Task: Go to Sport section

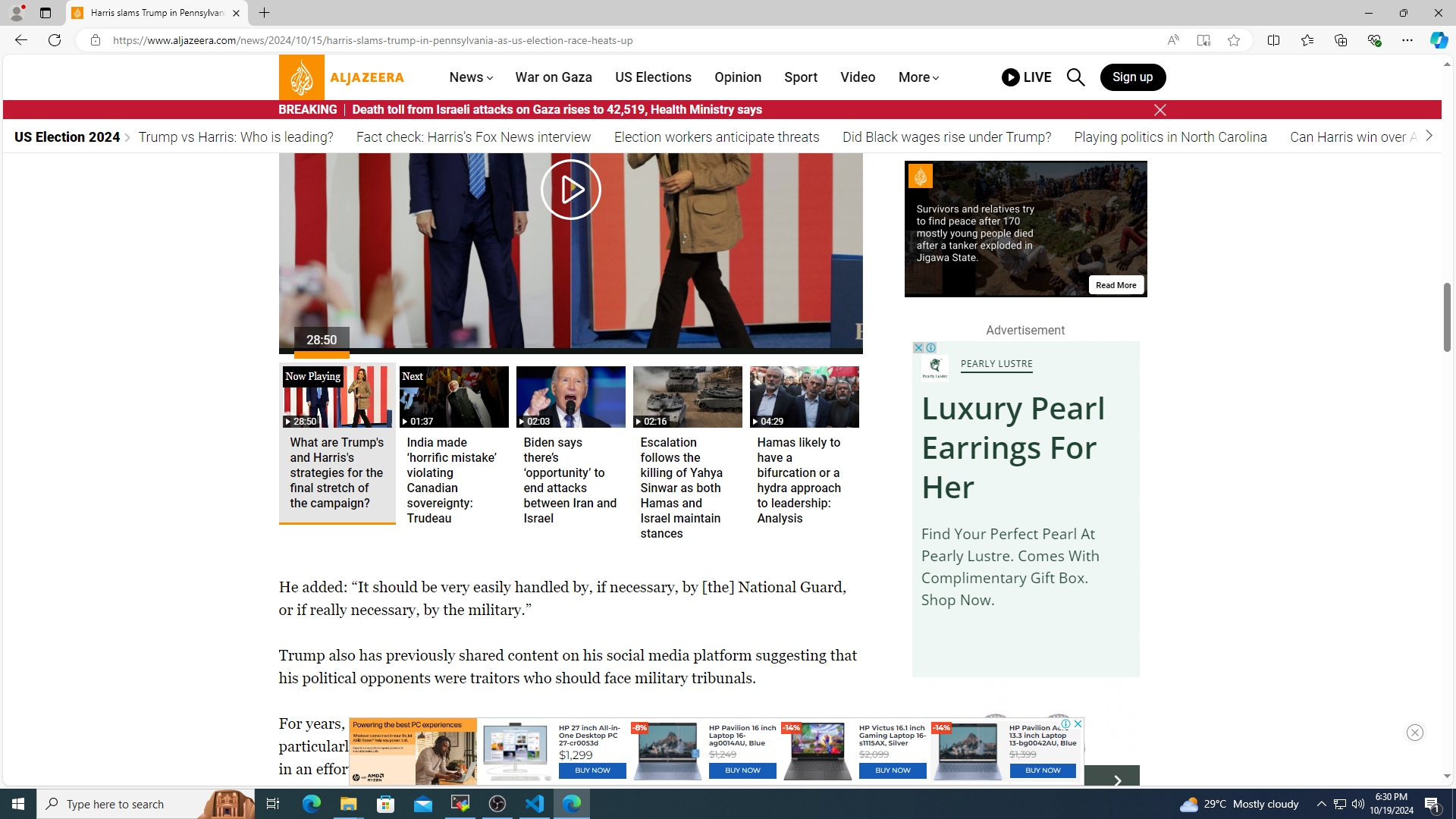Action: 801,77
